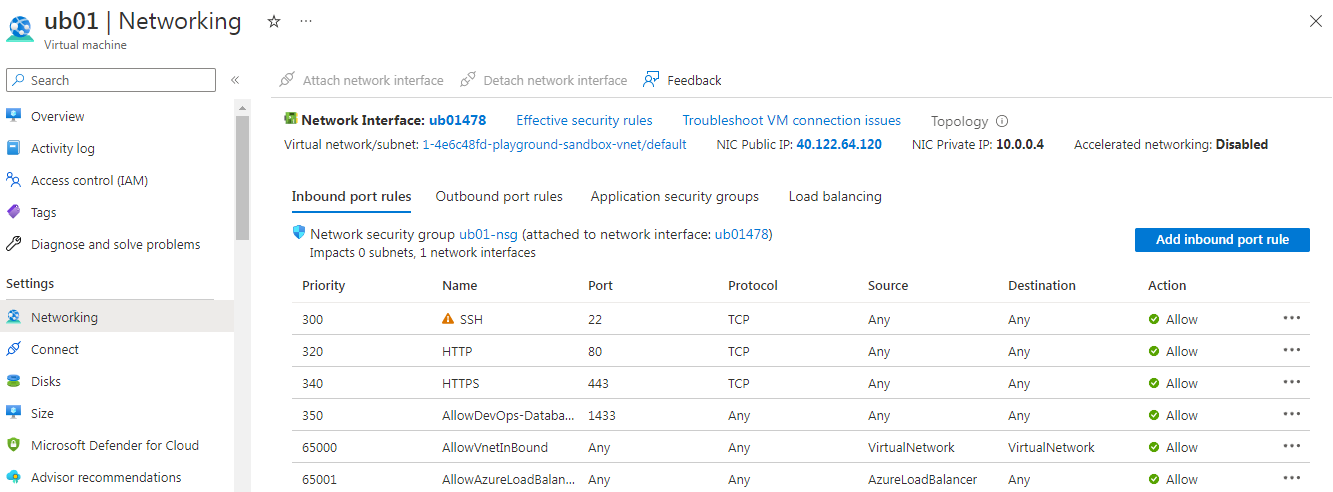Click the Microsoft Defender for Cloud shield icon
The image size is (1333, 492).
(14, 445)
